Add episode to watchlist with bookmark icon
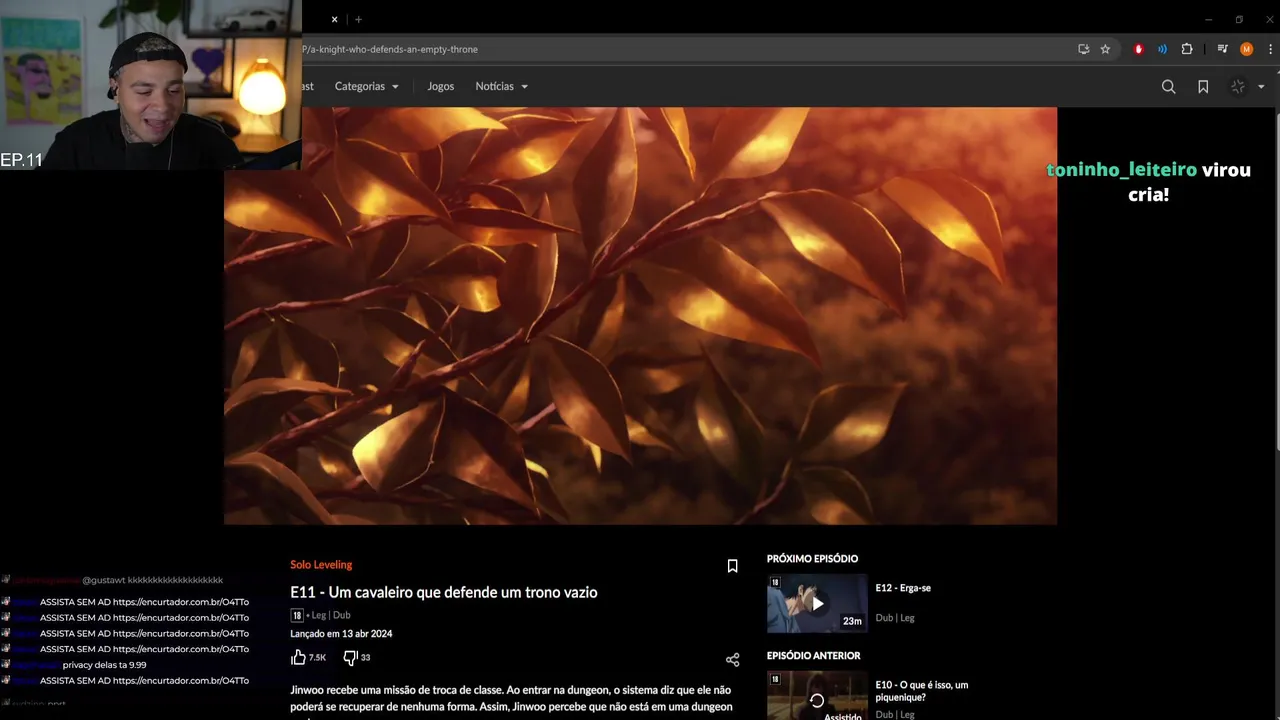This screenshot has width=1280, height=720. 732,566
